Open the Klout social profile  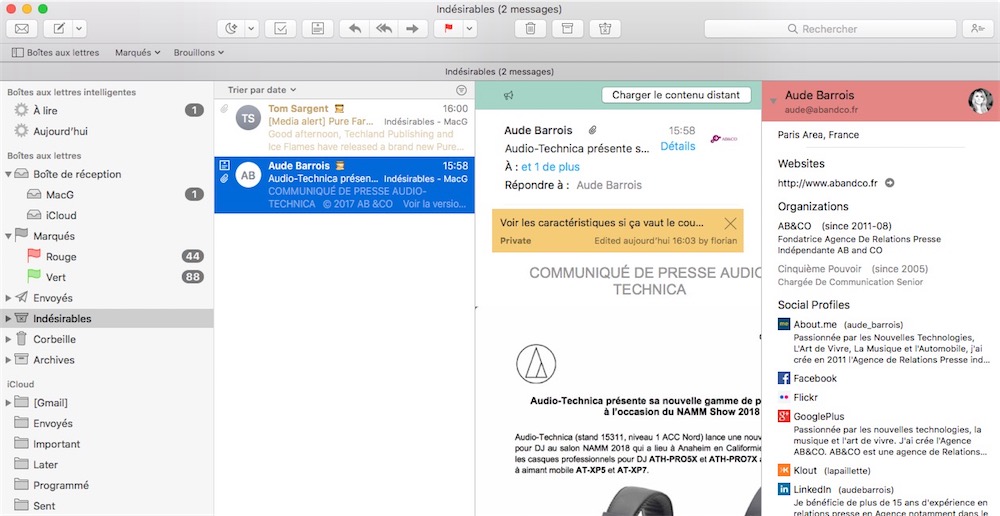[797, 471]
